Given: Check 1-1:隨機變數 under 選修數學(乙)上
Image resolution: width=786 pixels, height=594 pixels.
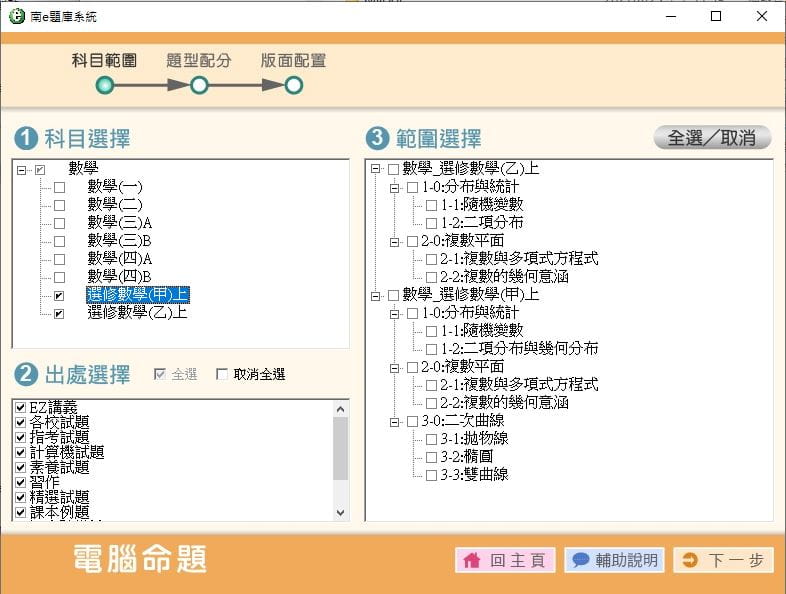Looking at the screenshot, I should click(431, 205).
